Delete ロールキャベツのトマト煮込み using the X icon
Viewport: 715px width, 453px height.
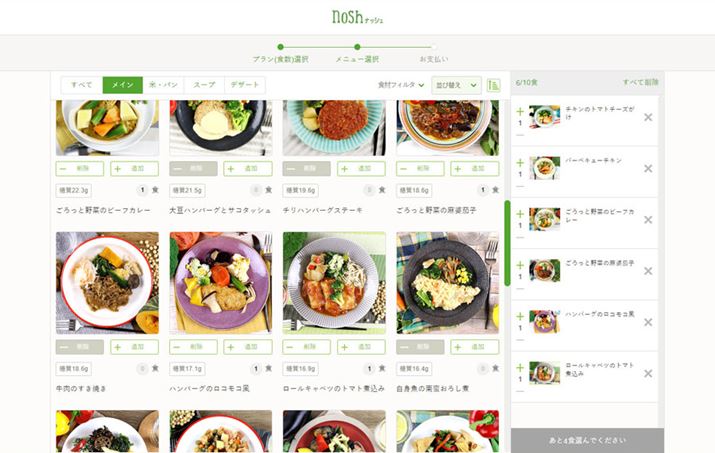(648, 374)
